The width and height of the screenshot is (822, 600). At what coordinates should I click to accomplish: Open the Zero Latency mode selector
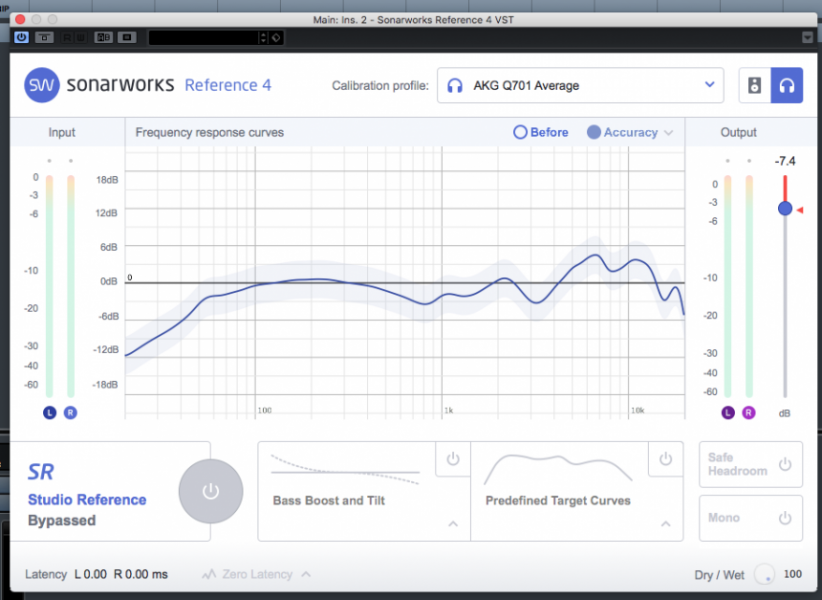pyautogui.click(x=257, y=574)
